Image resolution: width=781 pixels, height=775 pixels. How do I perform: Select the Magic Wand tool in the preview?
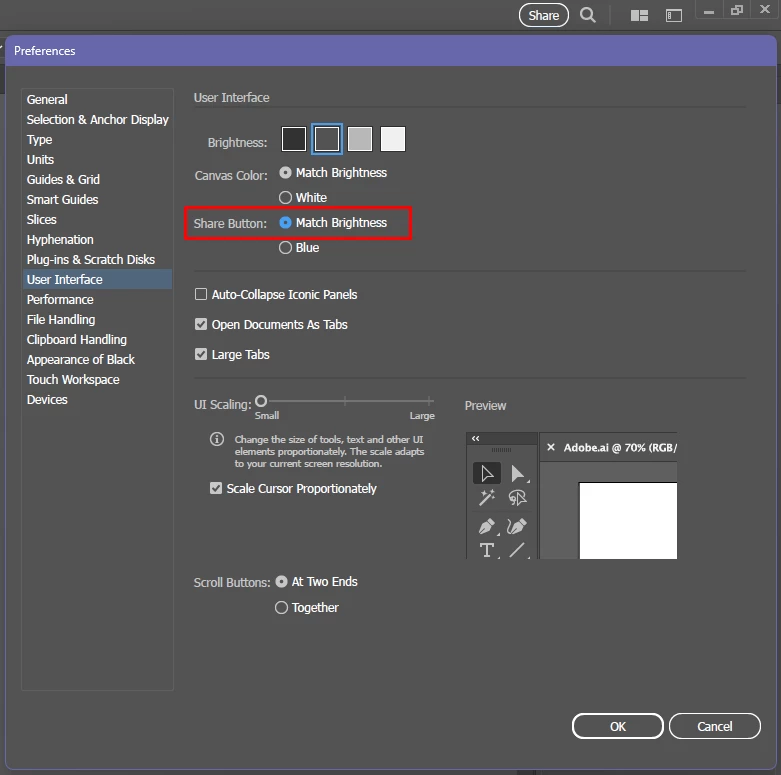(487, 497)
